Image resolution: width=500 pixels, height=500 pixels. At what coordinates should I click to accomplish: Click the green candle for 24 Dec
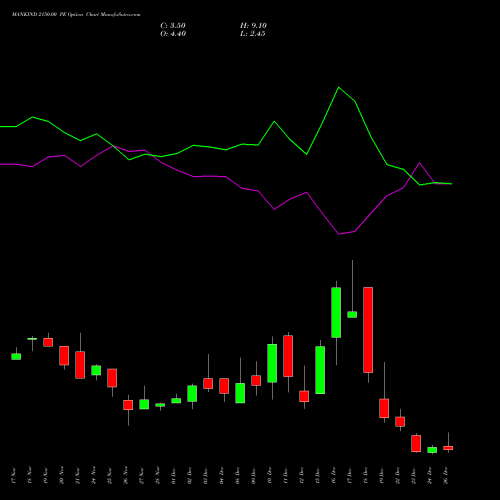pyautogui.click(x=432, y=450)
